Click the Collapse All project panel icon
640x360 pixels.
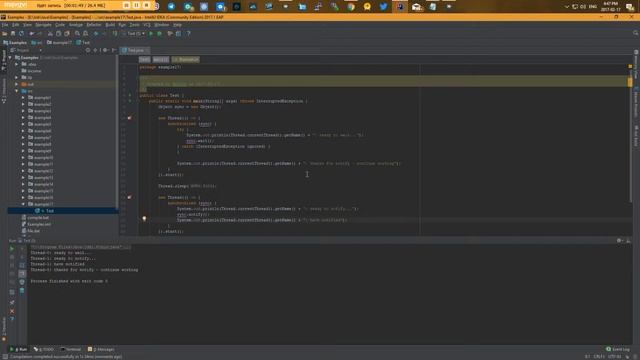tap(96, 50)
